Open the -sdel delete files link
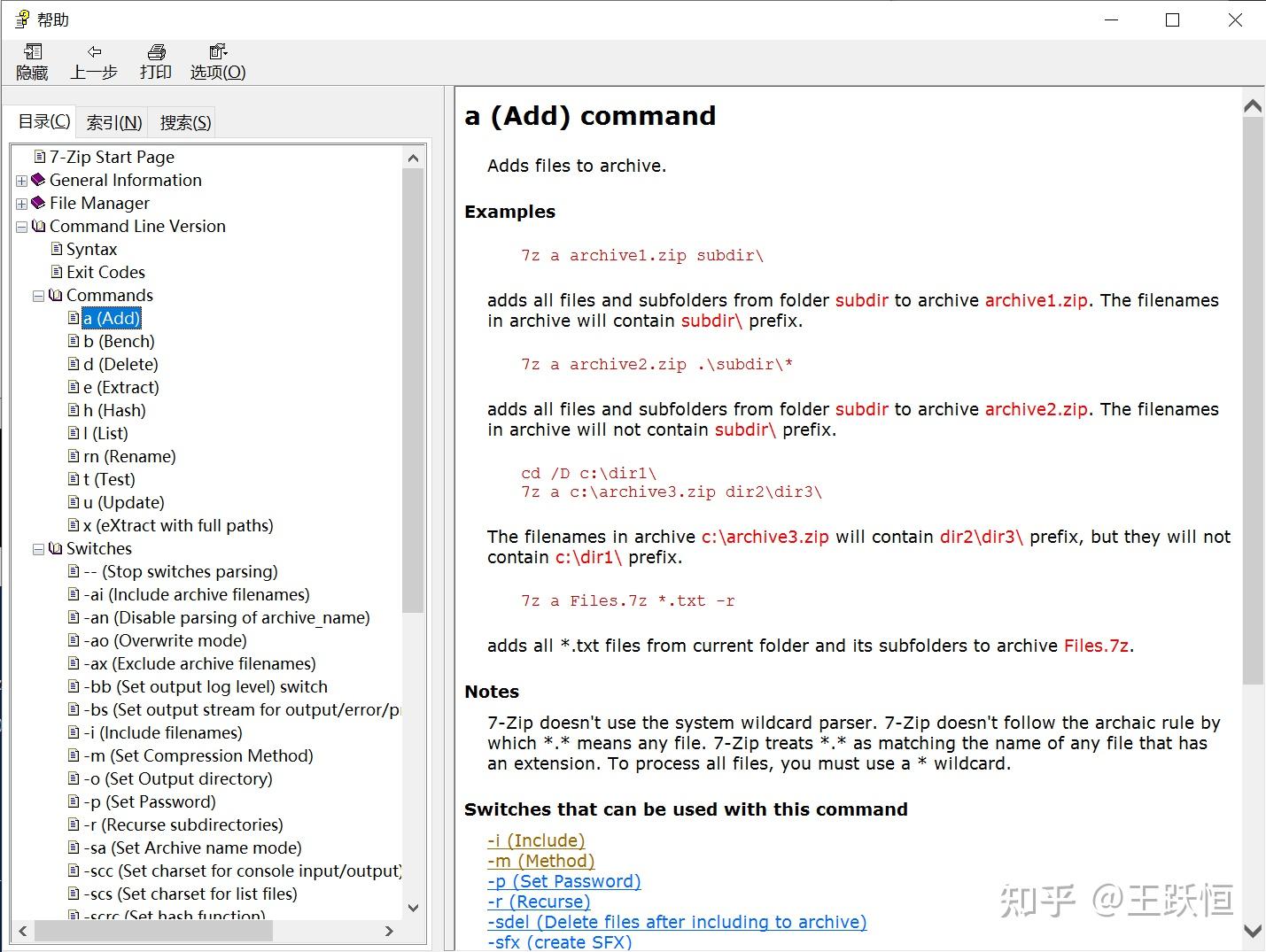The width and height of the screenshot is (1266, 952). click(677, 922)
